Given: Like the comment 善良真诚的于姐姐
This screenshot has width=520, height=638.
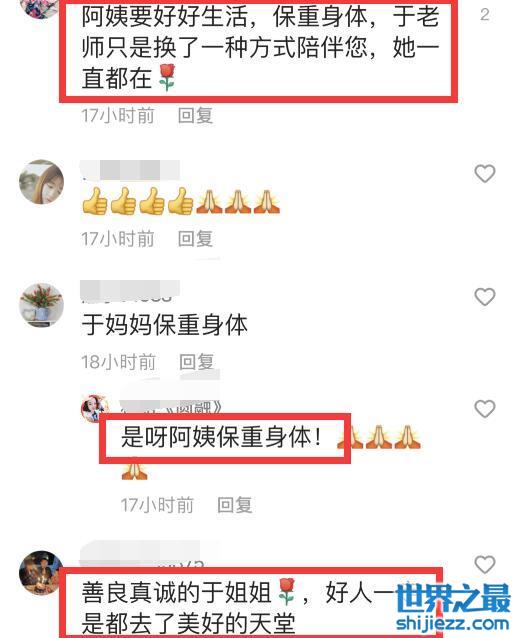Looking at the screenshot, I should coord(485,565).
